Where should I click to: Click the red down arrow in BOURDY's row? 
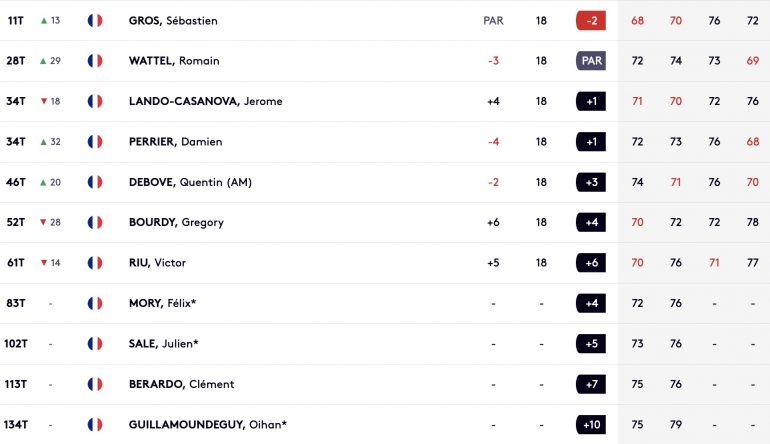43,222
